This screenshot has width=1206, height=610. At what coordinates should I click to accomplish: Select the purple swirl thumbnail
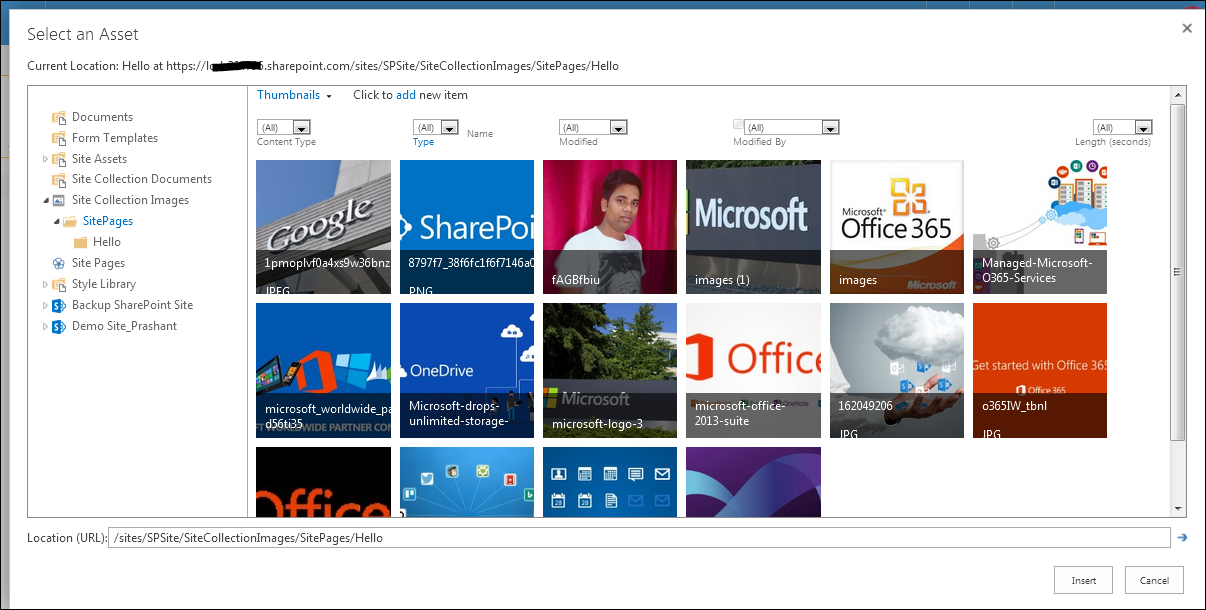[x=753, y=482]
